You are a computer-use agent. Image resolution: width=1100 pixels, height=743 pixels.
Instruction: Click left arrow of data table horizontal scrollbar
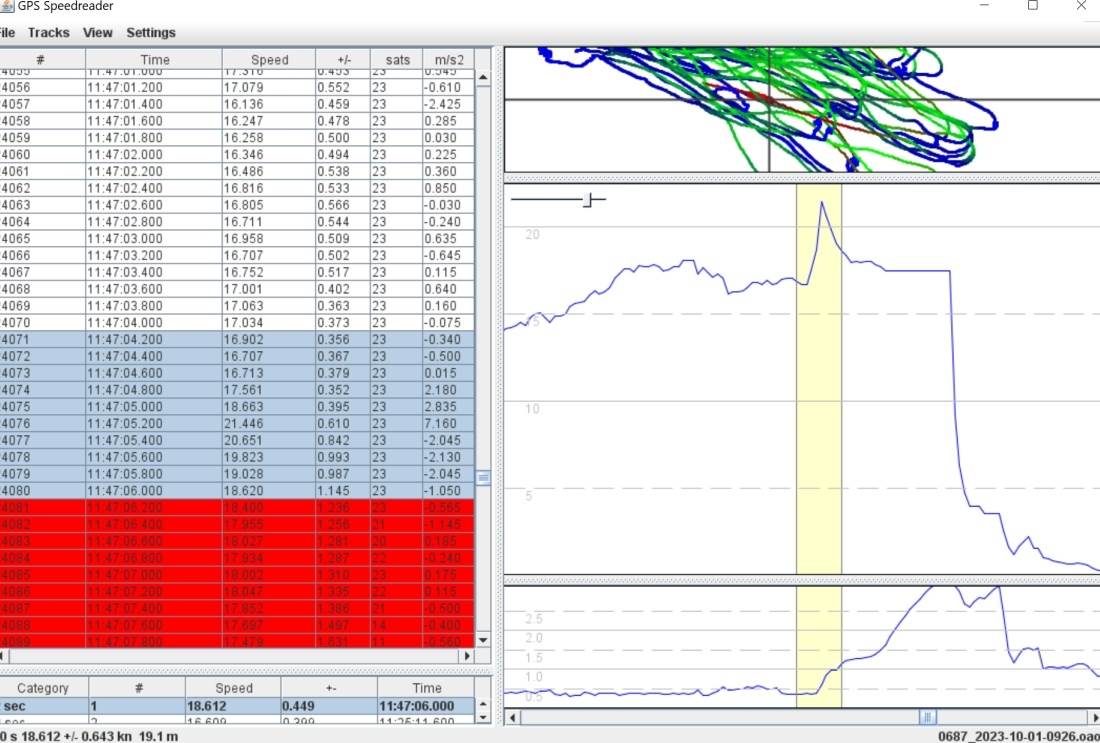(x=2, y=656)
